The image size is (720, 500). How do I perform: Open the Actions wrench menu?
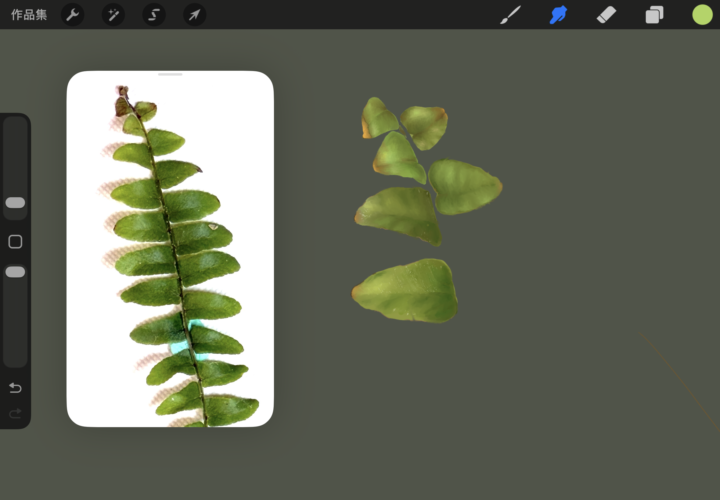coord(73,15)
